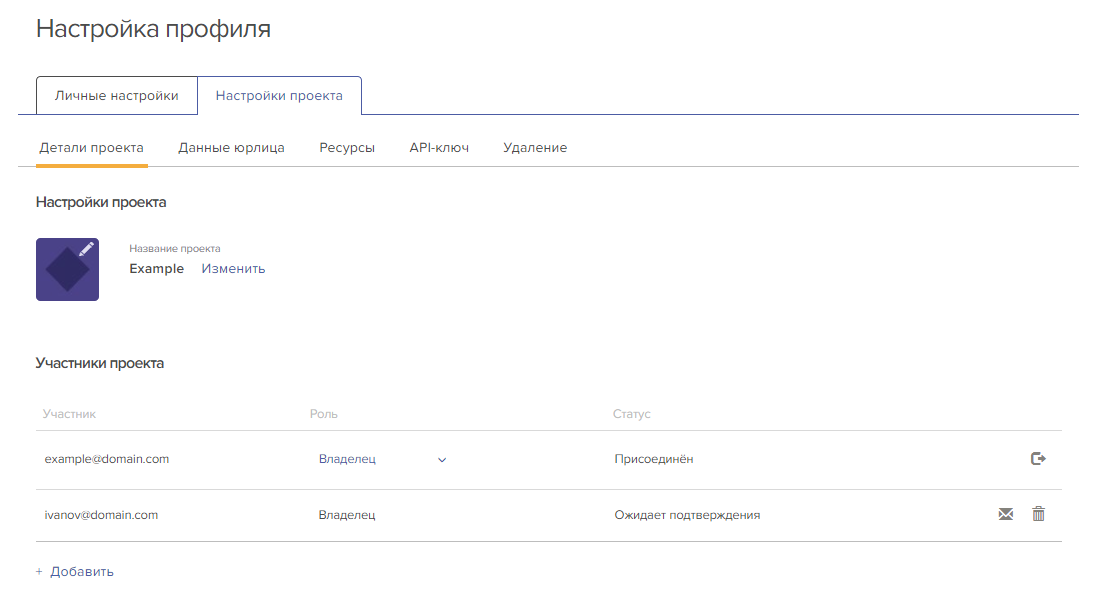
Task: Resend invitation with envelope icon for ivanov@domain.com
Action: (x=1006, y=514)
